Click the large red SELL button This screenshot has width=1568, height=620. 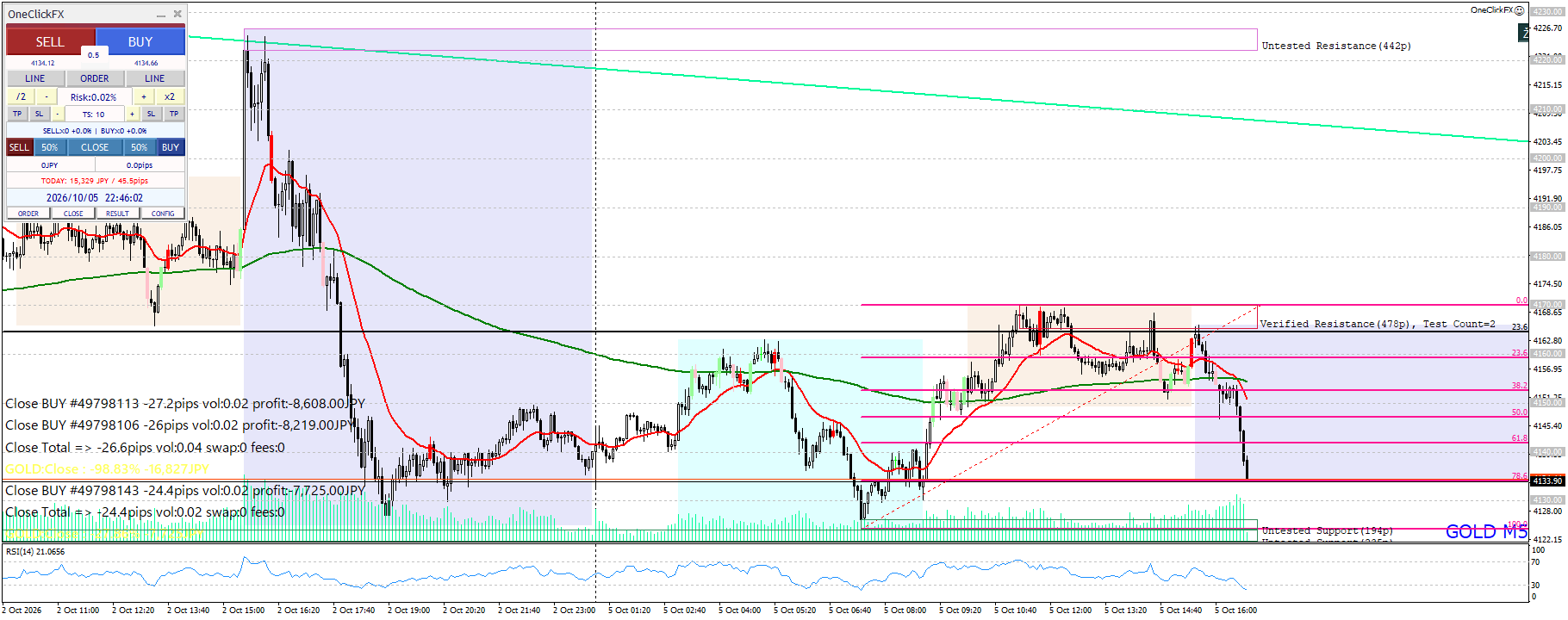click(x=50, y=41)
